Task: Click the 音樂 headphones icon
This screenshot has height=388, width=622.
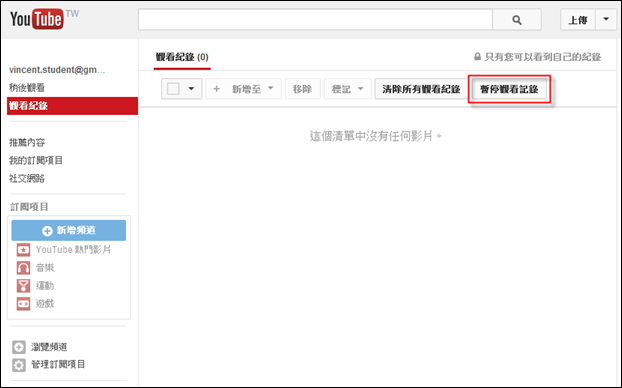Action: 23,268
